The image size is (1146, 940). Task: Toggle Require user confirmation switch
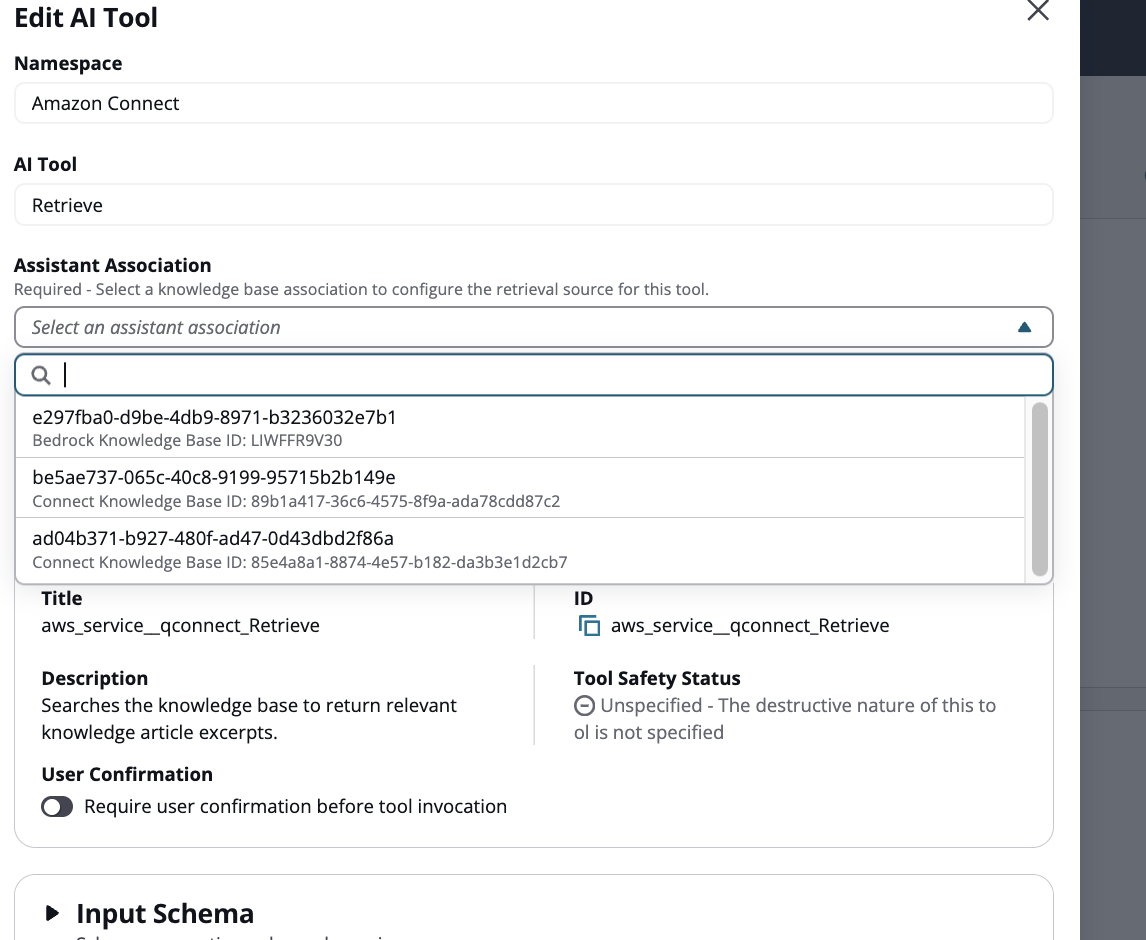pos(57,807)
